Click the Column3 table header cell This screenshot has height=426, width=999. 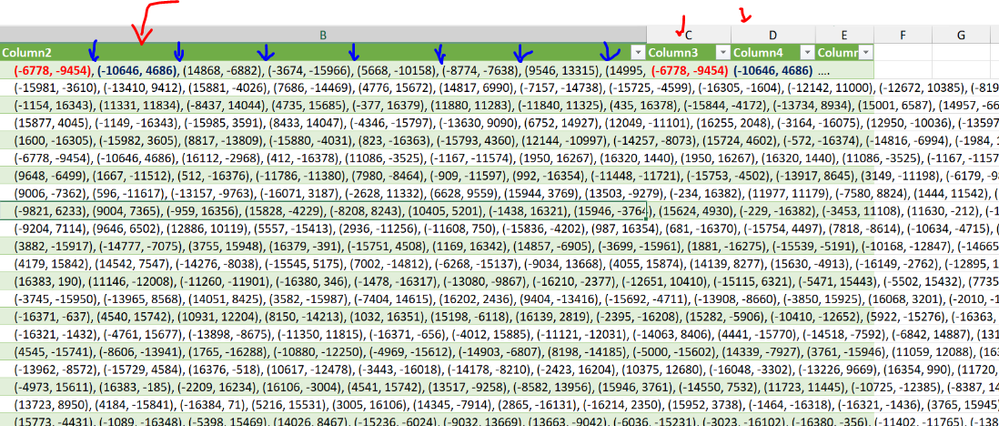pyautogui.click(x=689, y=52)
